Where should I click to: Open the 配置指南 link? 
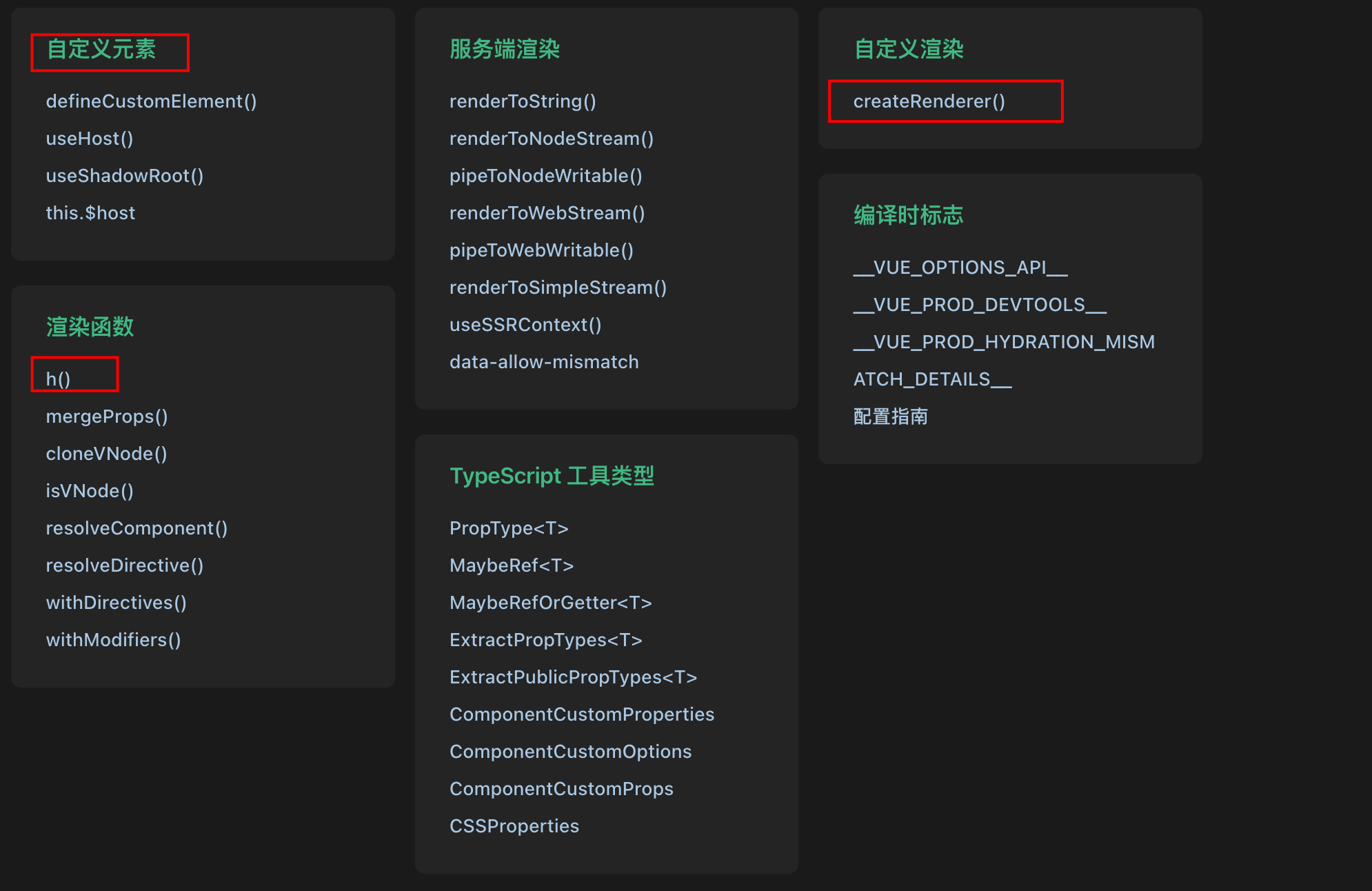(x=891, y=417)
